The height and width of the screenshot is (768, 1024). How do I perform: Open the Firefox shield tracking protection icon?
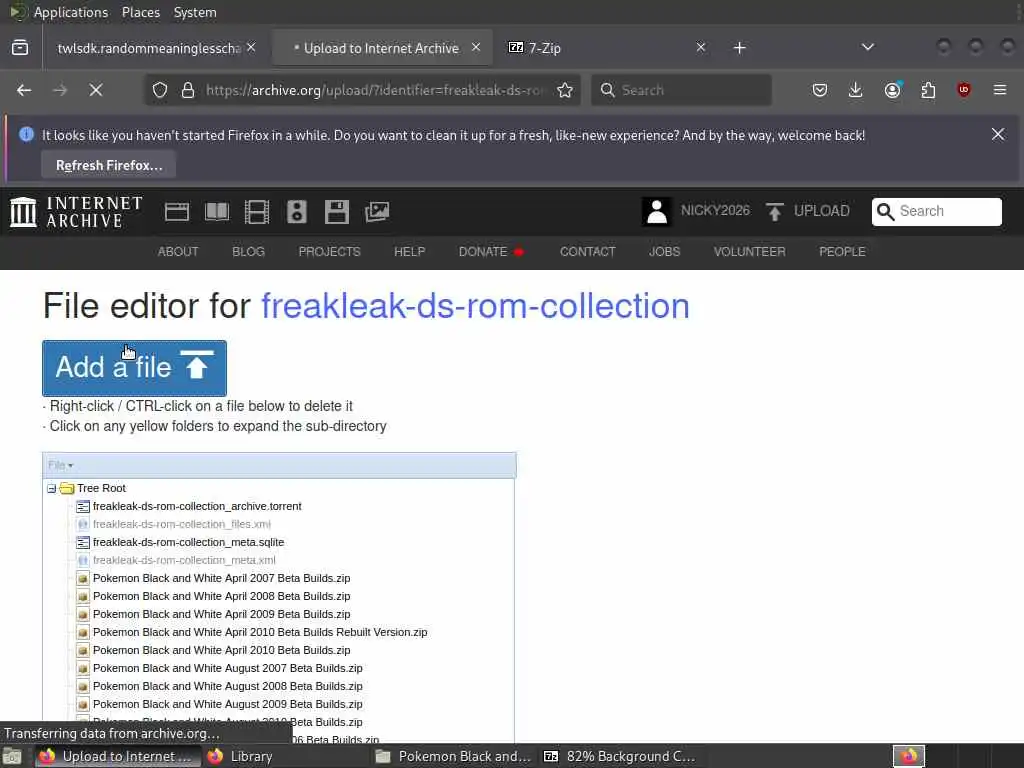tap(160, 90)
